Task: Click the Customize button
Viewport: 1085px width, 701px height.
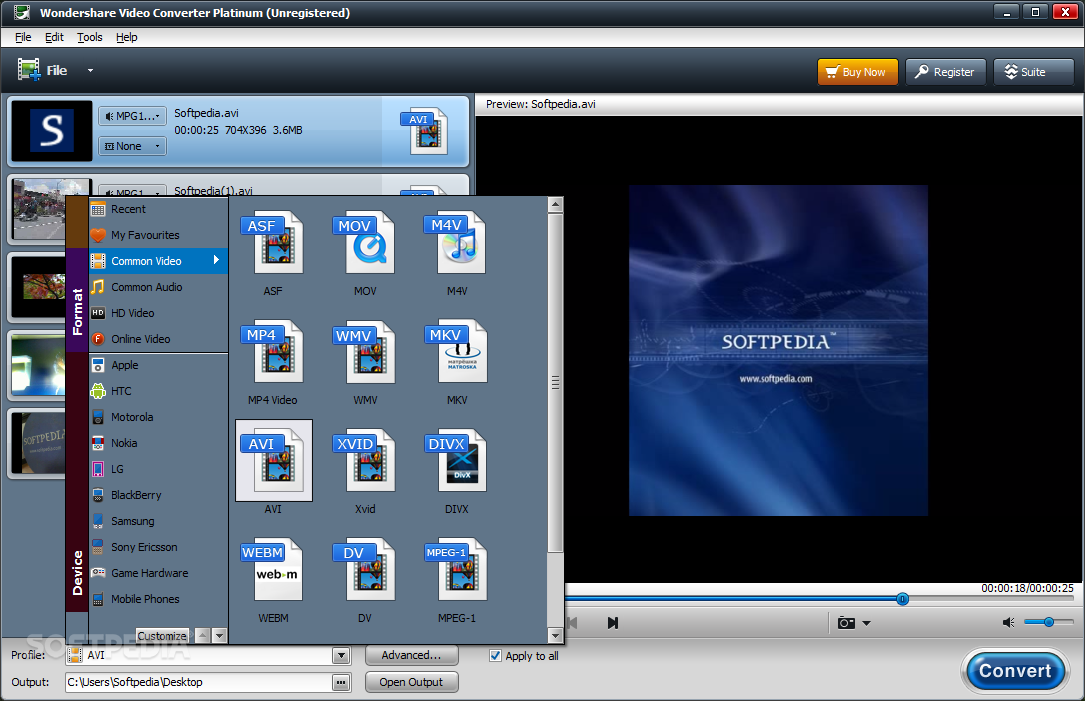Action: coord(162,635)
